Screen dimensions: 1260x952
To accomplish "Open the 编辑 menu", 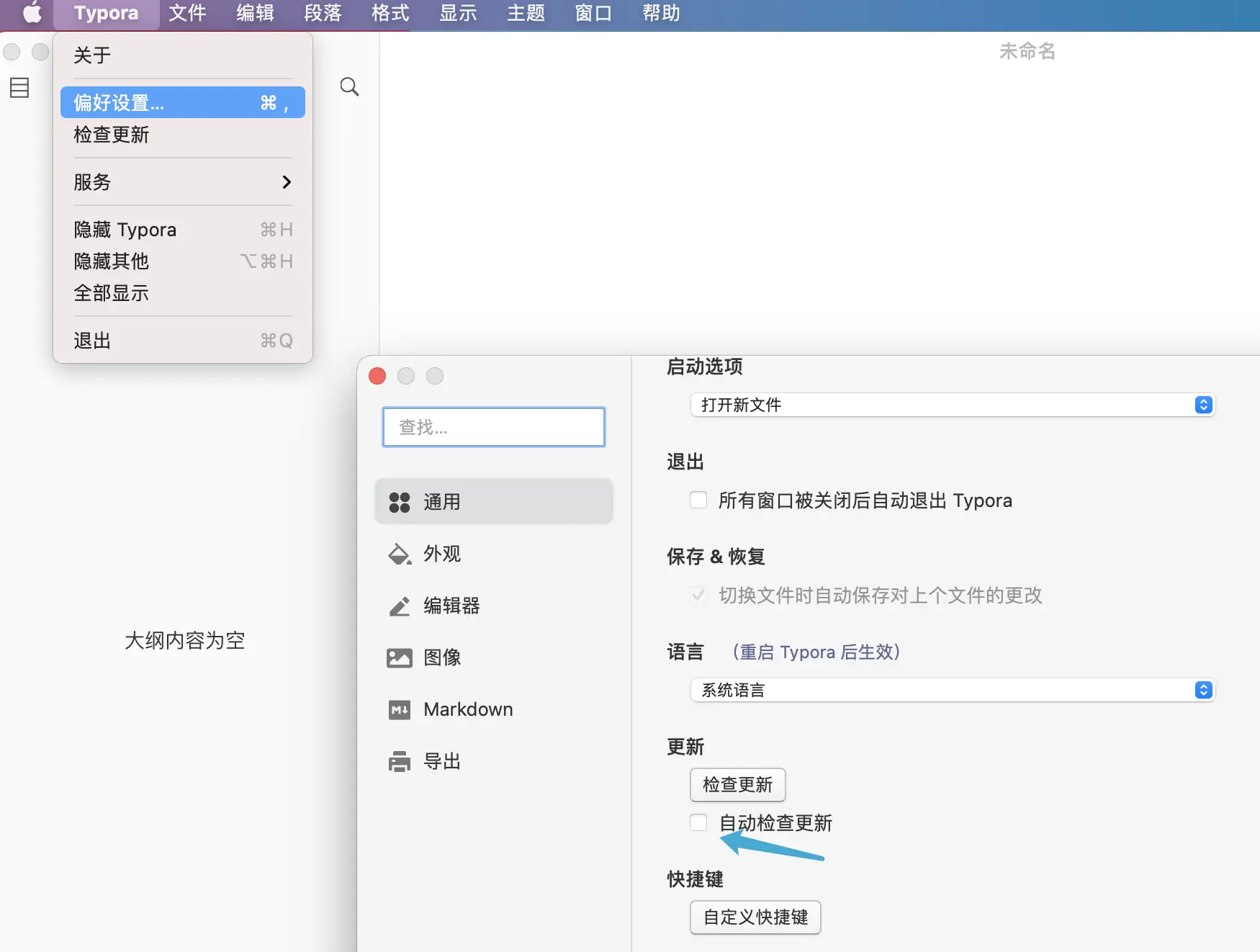I will [x=255, y=13].
